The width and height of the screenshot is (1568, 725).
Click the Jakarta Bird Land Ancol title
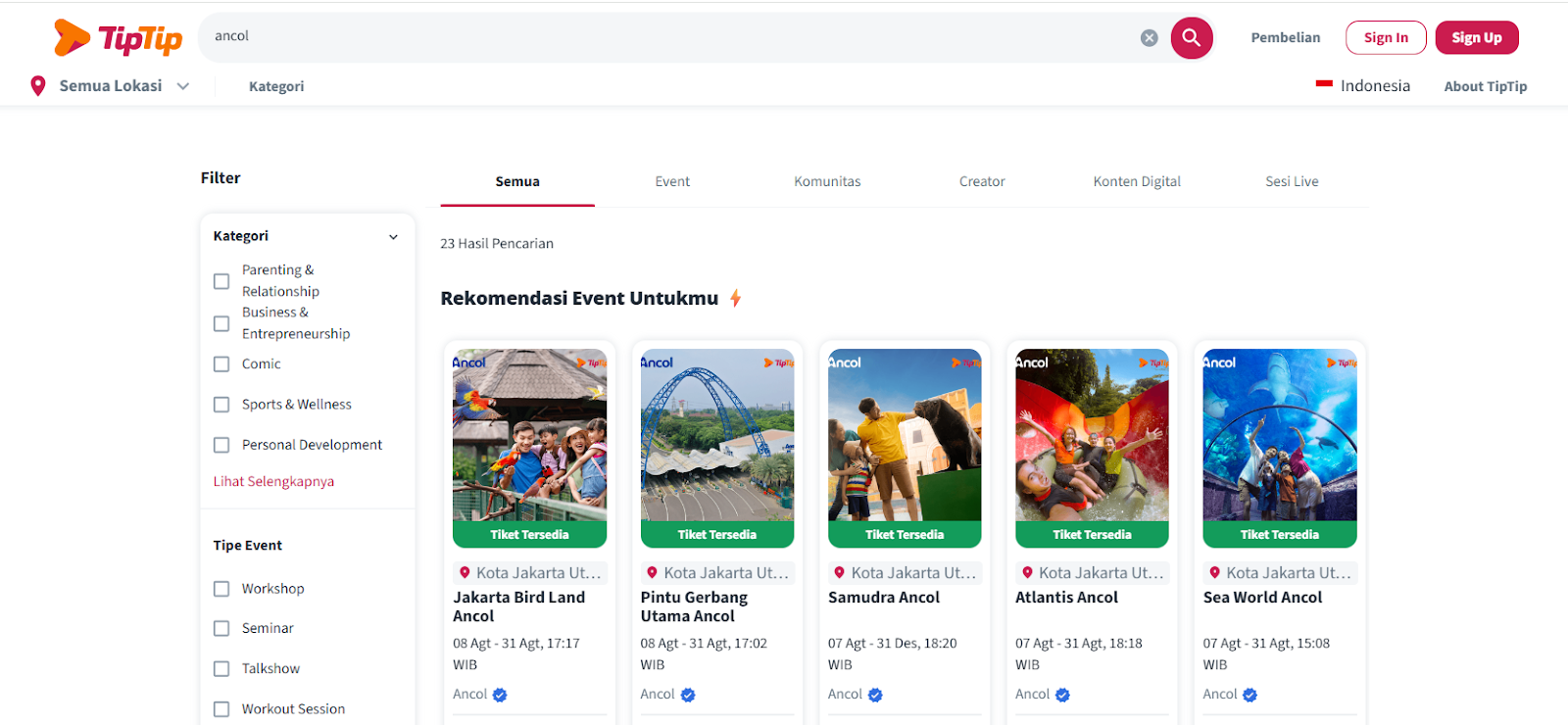(518, 606)
